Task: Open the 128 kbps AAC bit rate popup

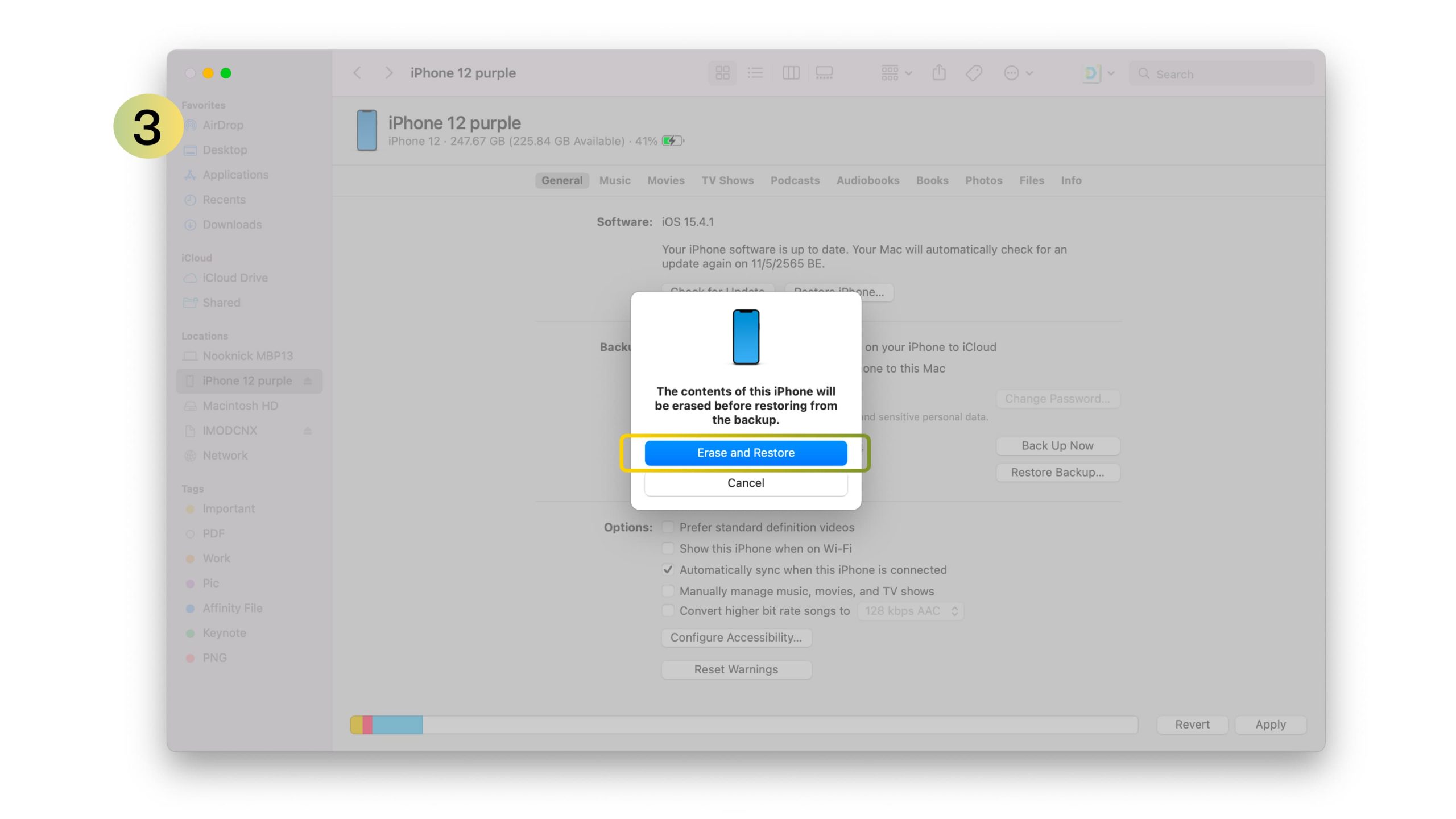Action: 911,611
